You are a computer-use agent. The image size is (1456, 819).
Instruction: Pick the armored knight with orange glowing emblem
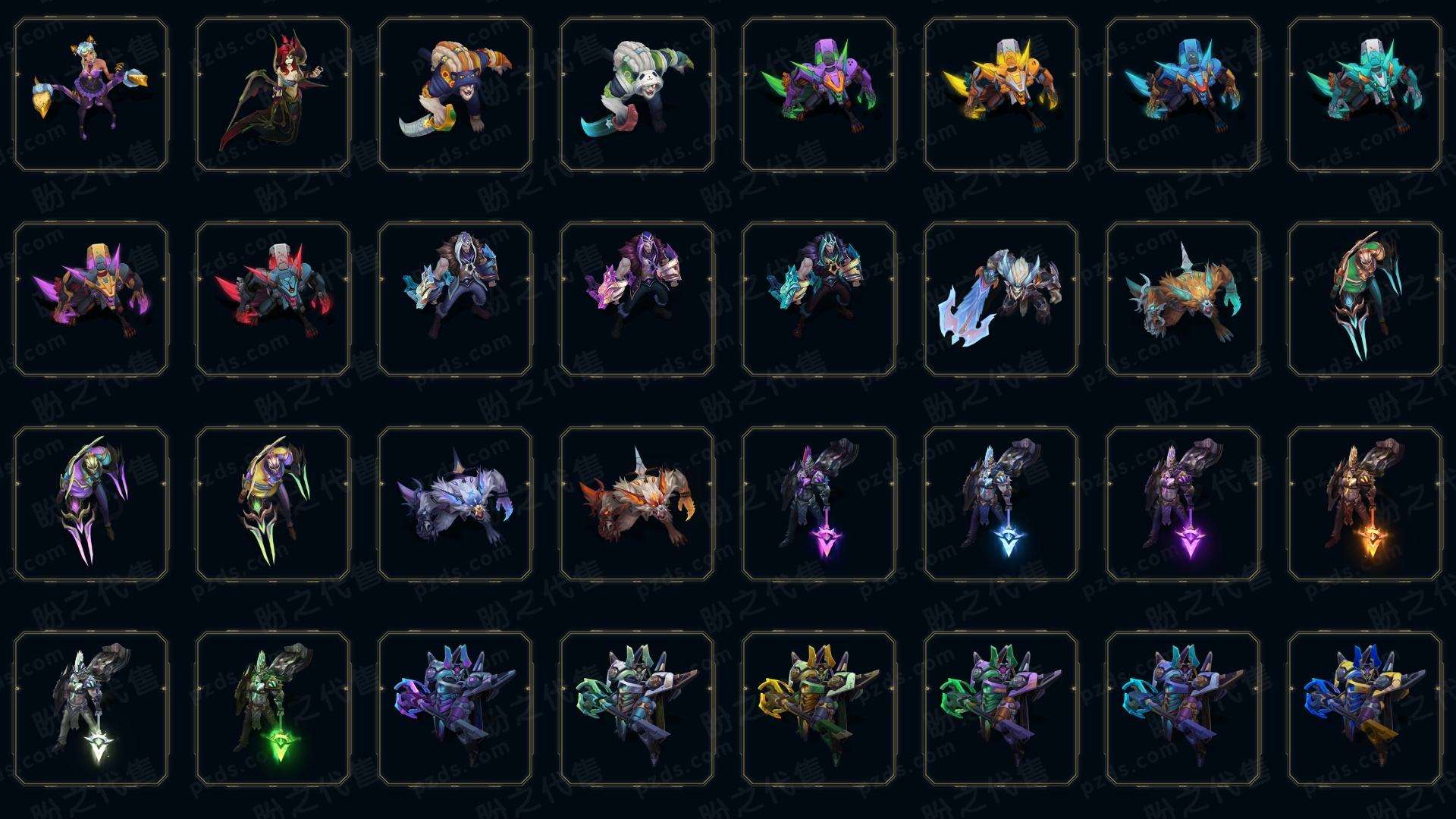tap(1365, 504)
